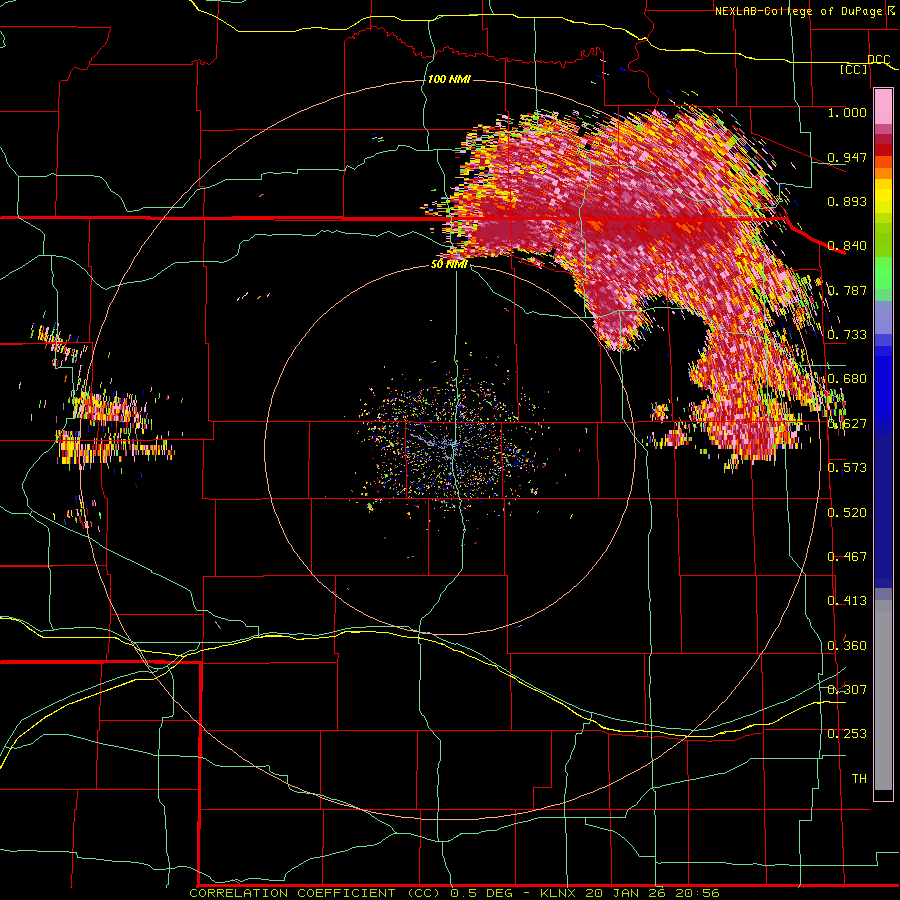Click the pink top segment of the color bar
The image size is (900, 900).
[x=883, y=107]
